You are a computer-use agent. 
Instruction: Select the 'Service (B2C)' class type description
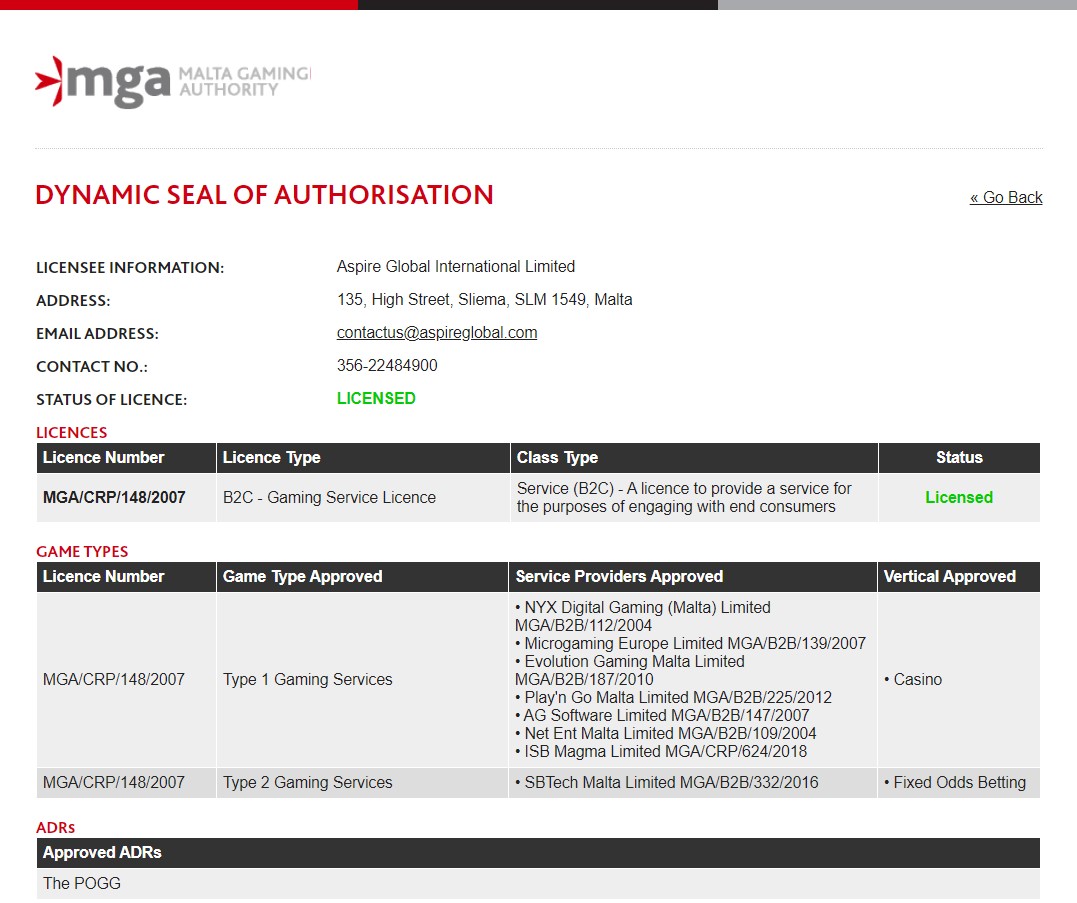(x=684, y=497)
